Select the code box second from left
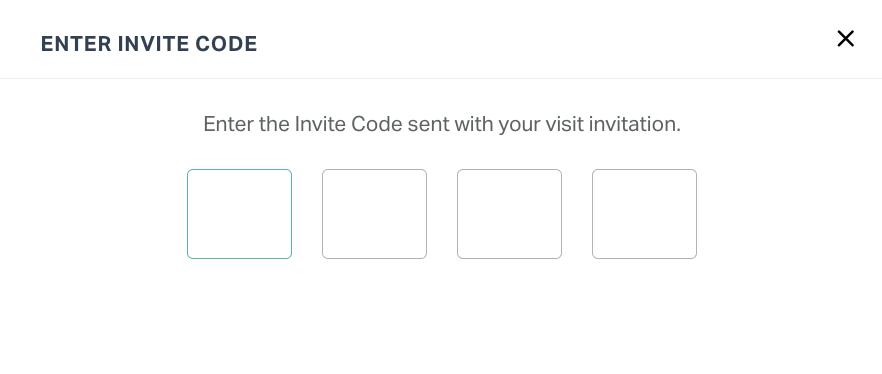This screenshot has width=882, height=374. [375, 214]
